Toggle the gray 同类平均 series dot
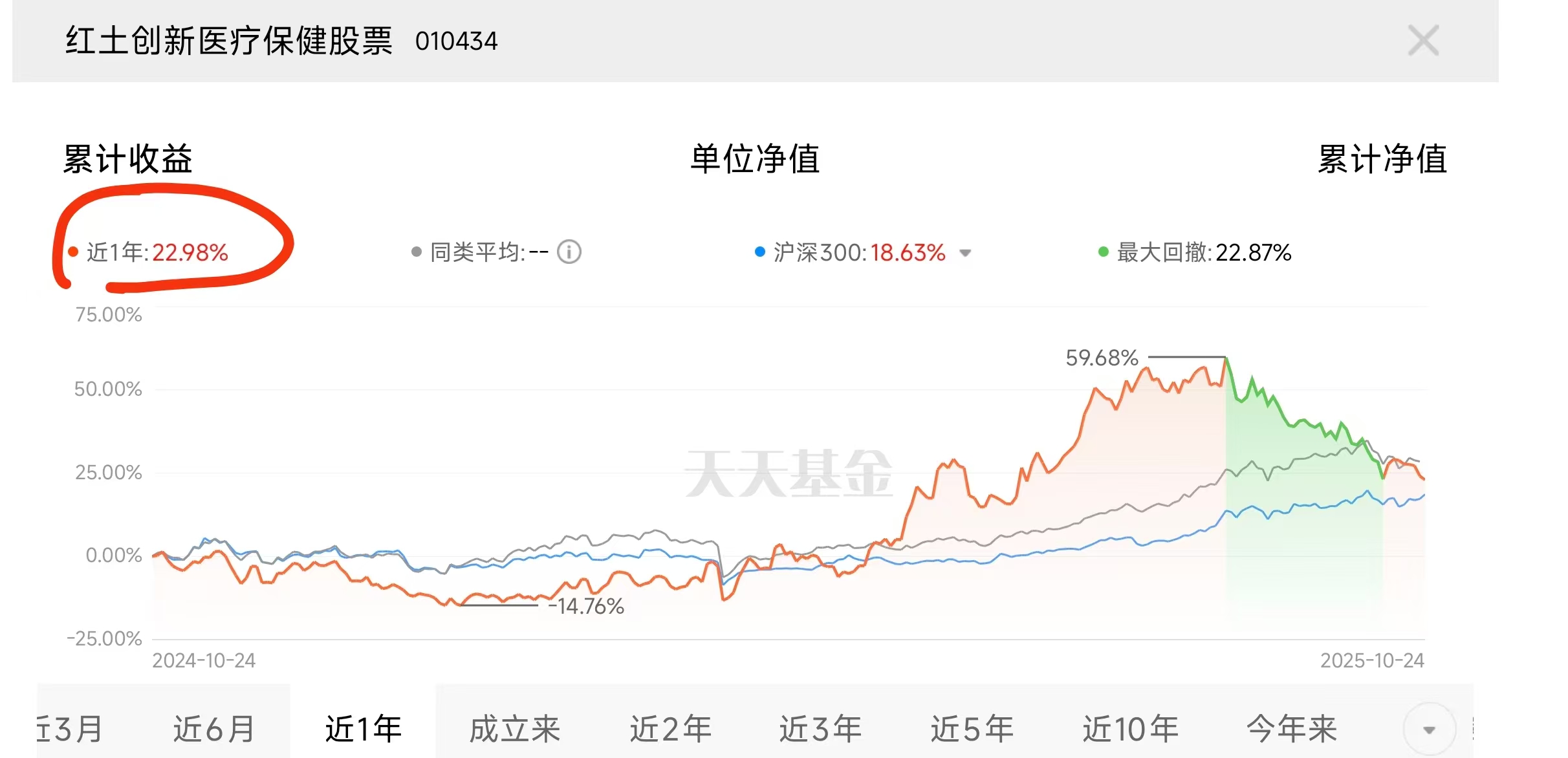 pyautogui.click(x=417, y=252)
